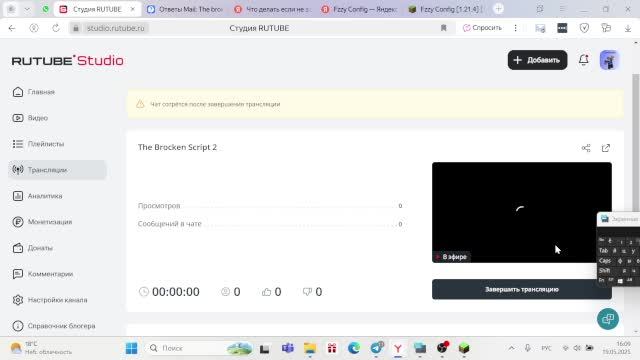Screen dimensions: 640x360
Task: Open Microsoft Edge from the taskbar
Action: point(354,348)
